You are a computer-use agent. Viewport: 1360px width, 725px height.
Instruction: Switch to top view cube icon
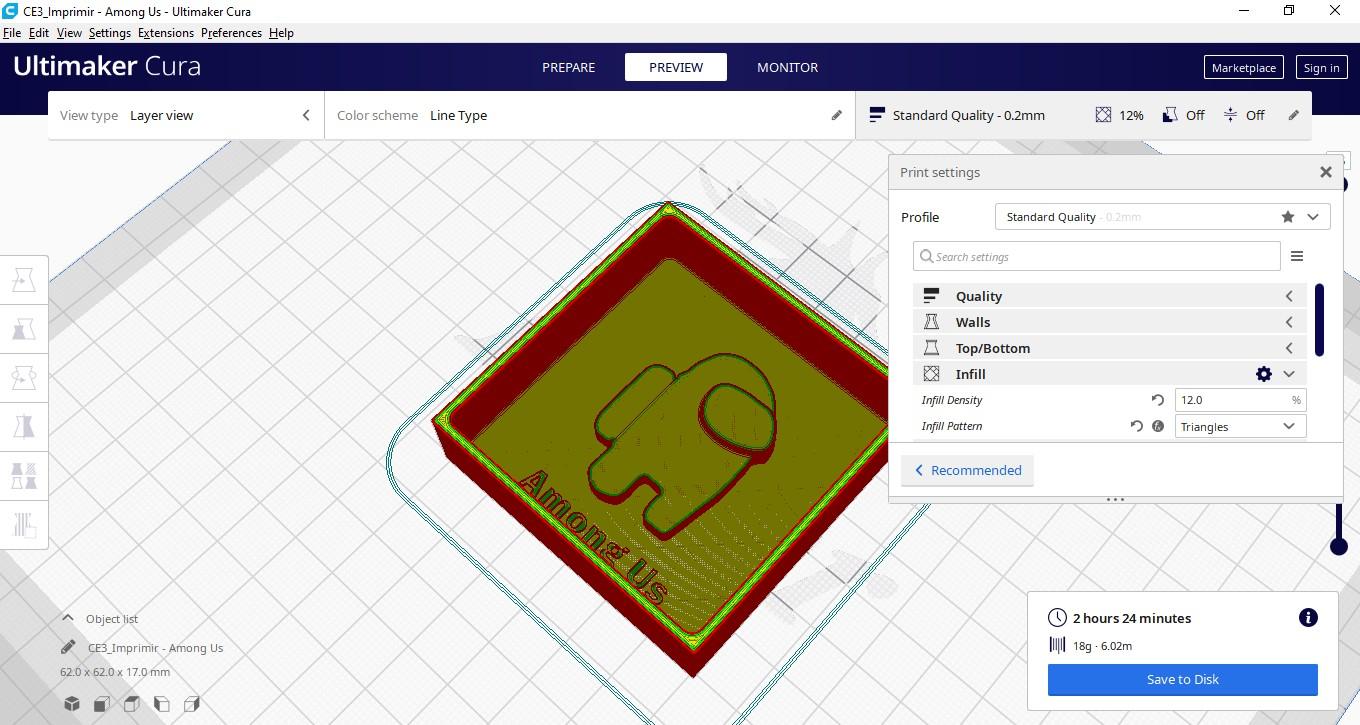pyautogui.click(x=131, y=704)
